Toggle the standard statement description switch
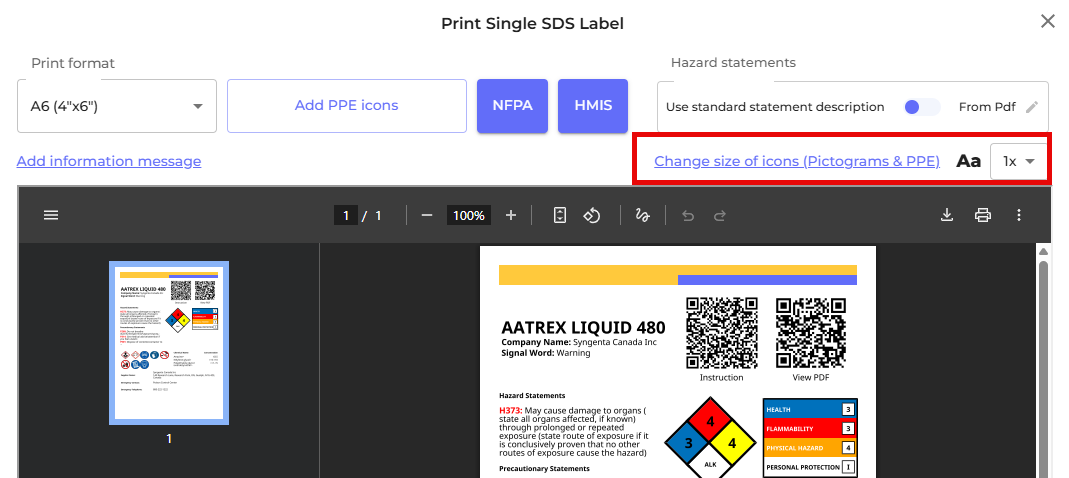Image resolution: width=1069 pixels, height=478 pixels. [x=921, y=107]
